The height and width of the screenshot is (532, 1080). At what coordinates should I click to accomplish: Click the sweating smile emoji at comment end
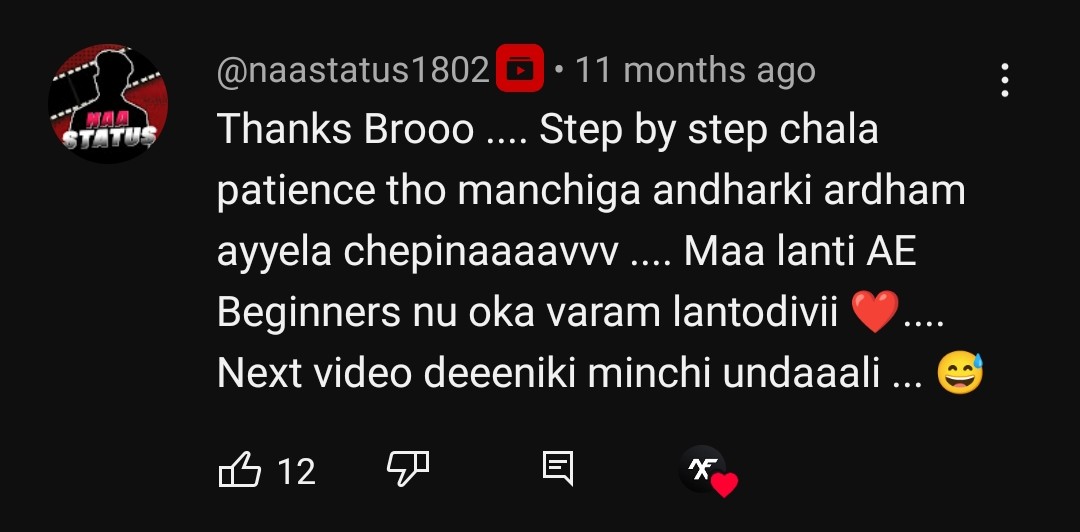(x=960, y=373)
